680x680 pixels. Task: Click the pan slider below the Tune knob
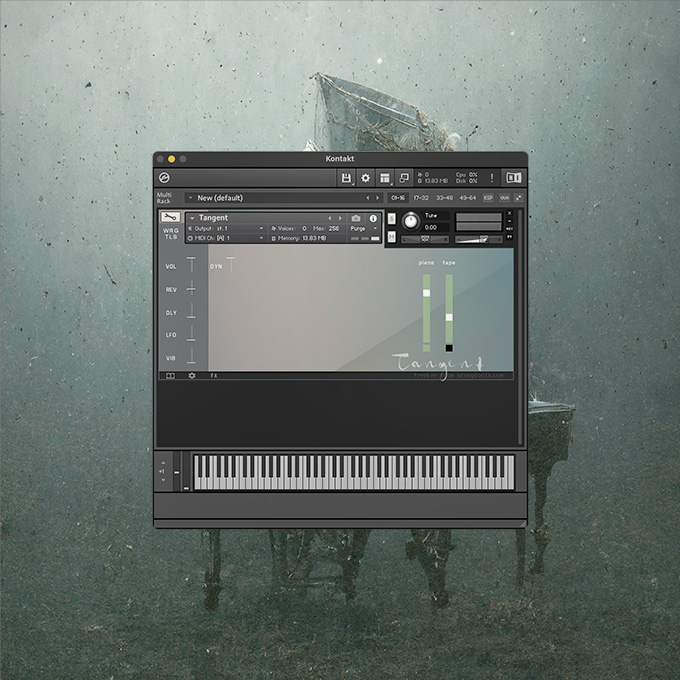tap(425, 239)
